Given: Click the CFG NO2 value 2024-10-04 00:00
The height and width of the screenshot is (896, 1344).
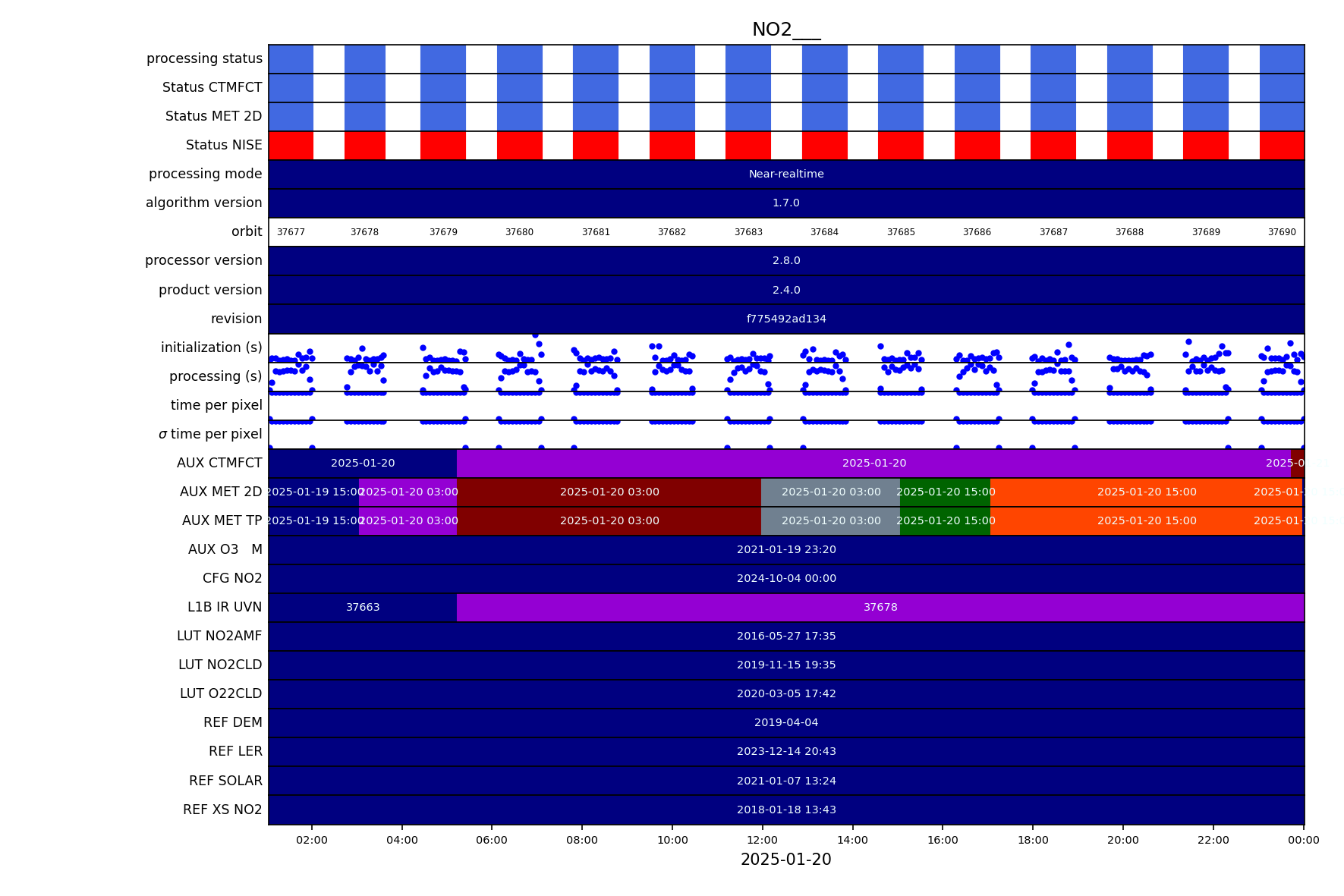Looking at the screenshot, I should [x=785, y=579].
